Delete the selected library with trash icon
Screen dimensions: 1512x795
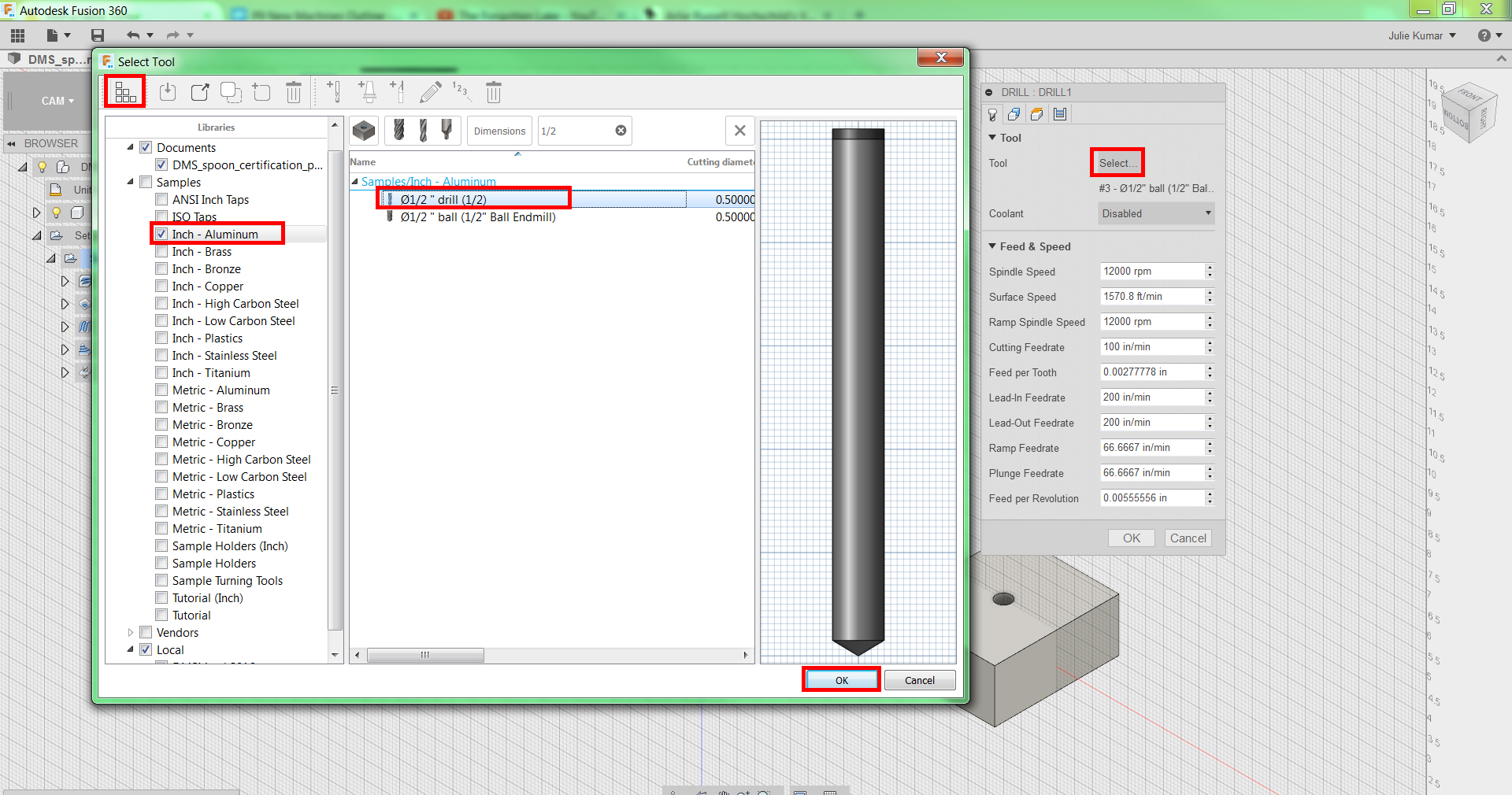coord(294,92)
